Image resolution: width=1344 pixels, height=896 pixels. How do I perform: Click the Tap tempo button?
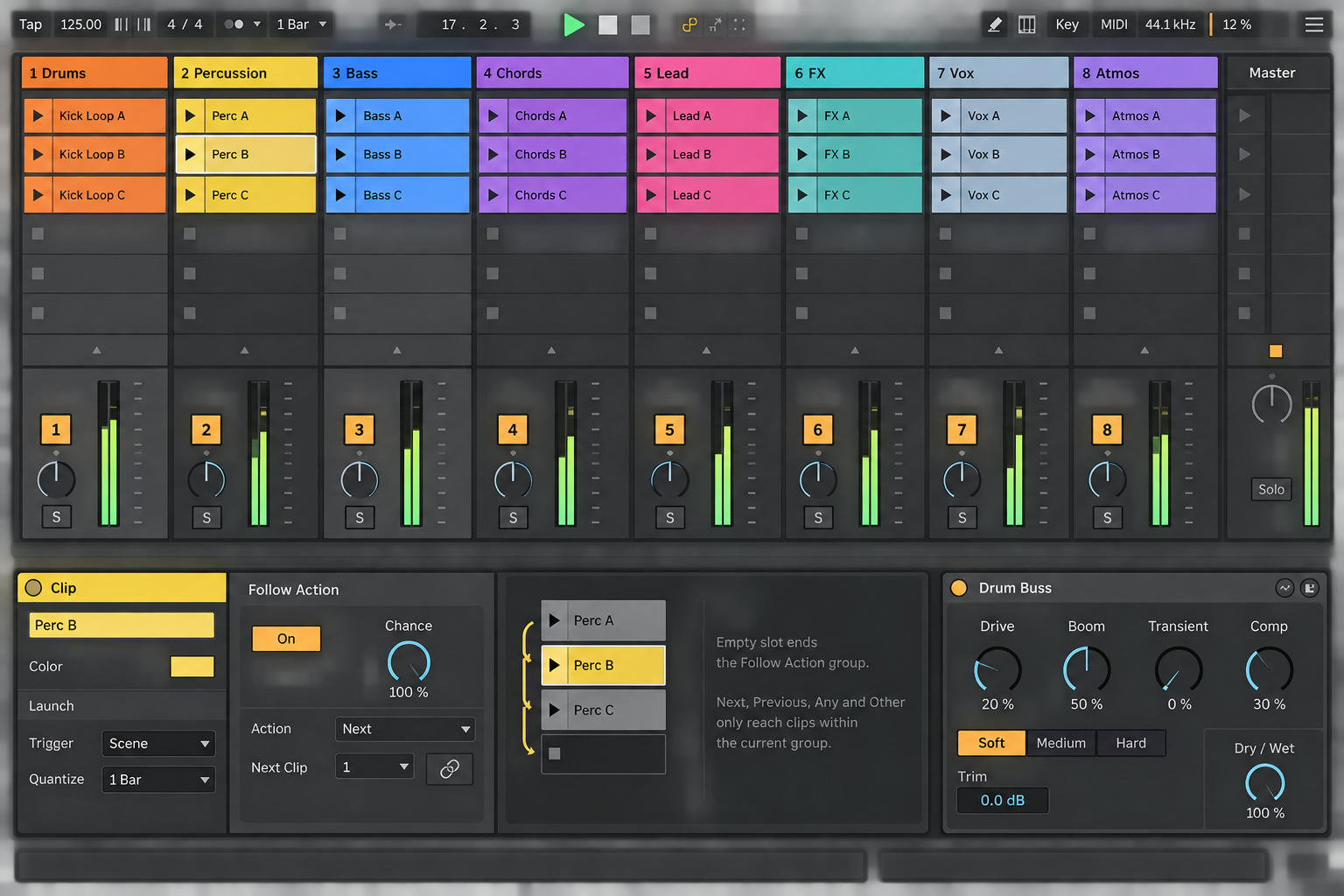(x=31, y=24)
